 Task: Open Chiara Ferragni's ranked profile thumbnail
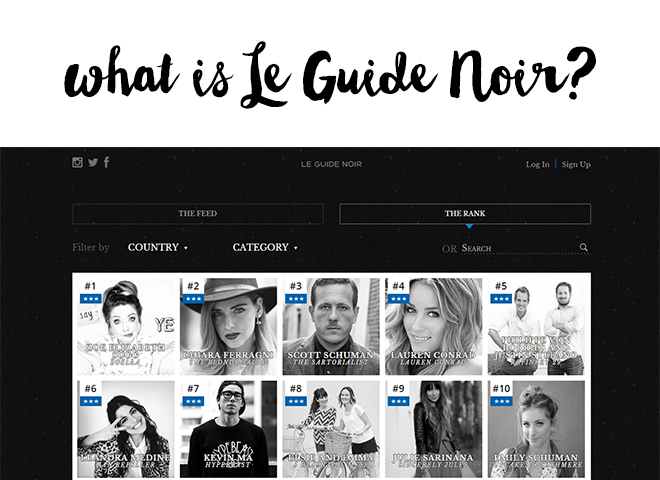tap(229, 326)
